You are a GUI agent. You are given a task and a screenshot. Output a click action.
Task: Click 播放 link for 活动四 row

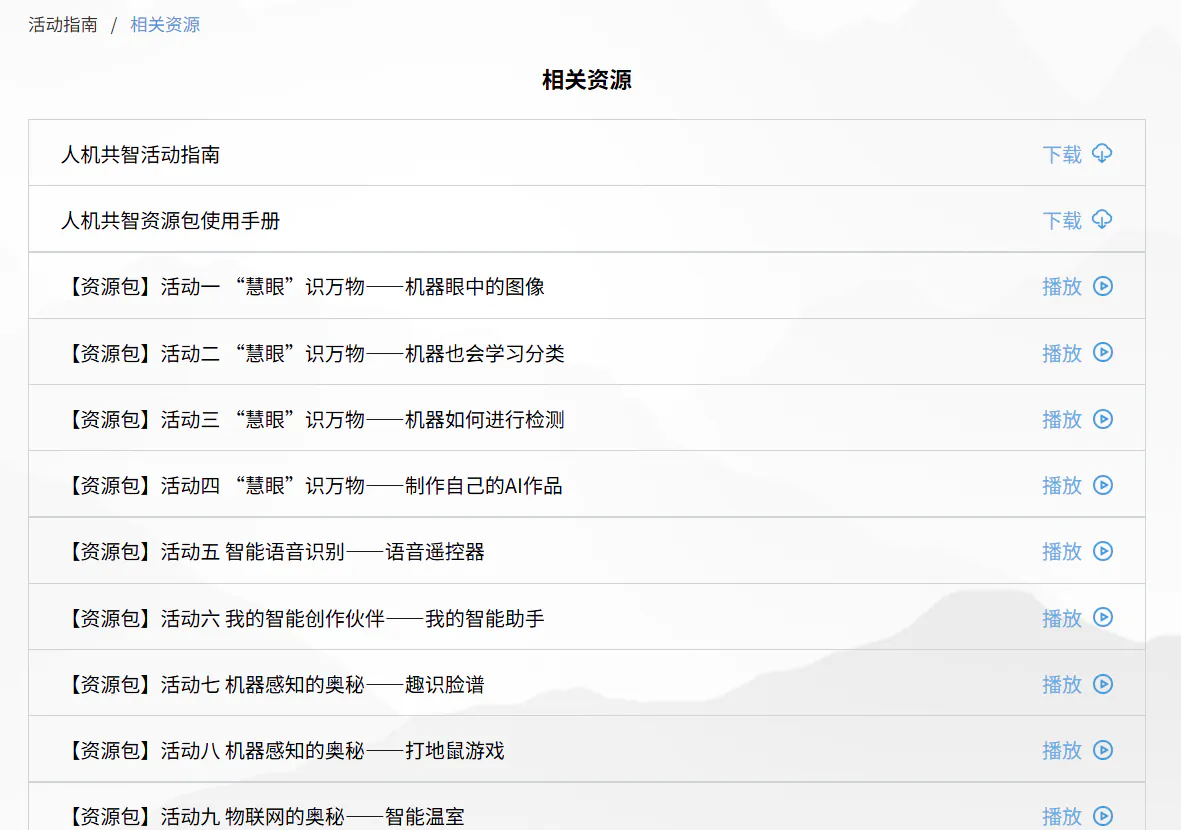[1062, 486]
